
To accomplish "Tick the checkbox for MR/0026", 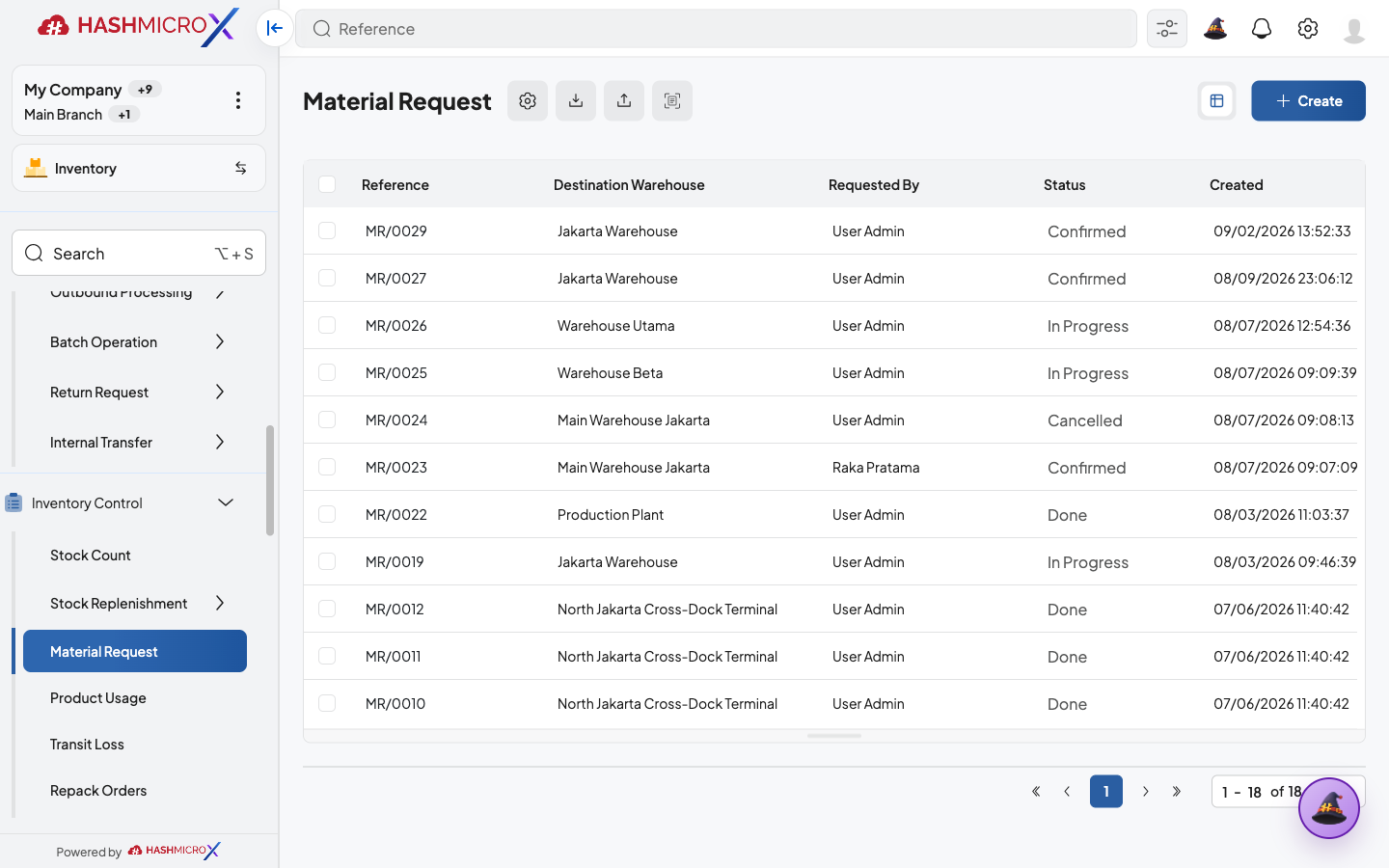I will tap(327, 325).
